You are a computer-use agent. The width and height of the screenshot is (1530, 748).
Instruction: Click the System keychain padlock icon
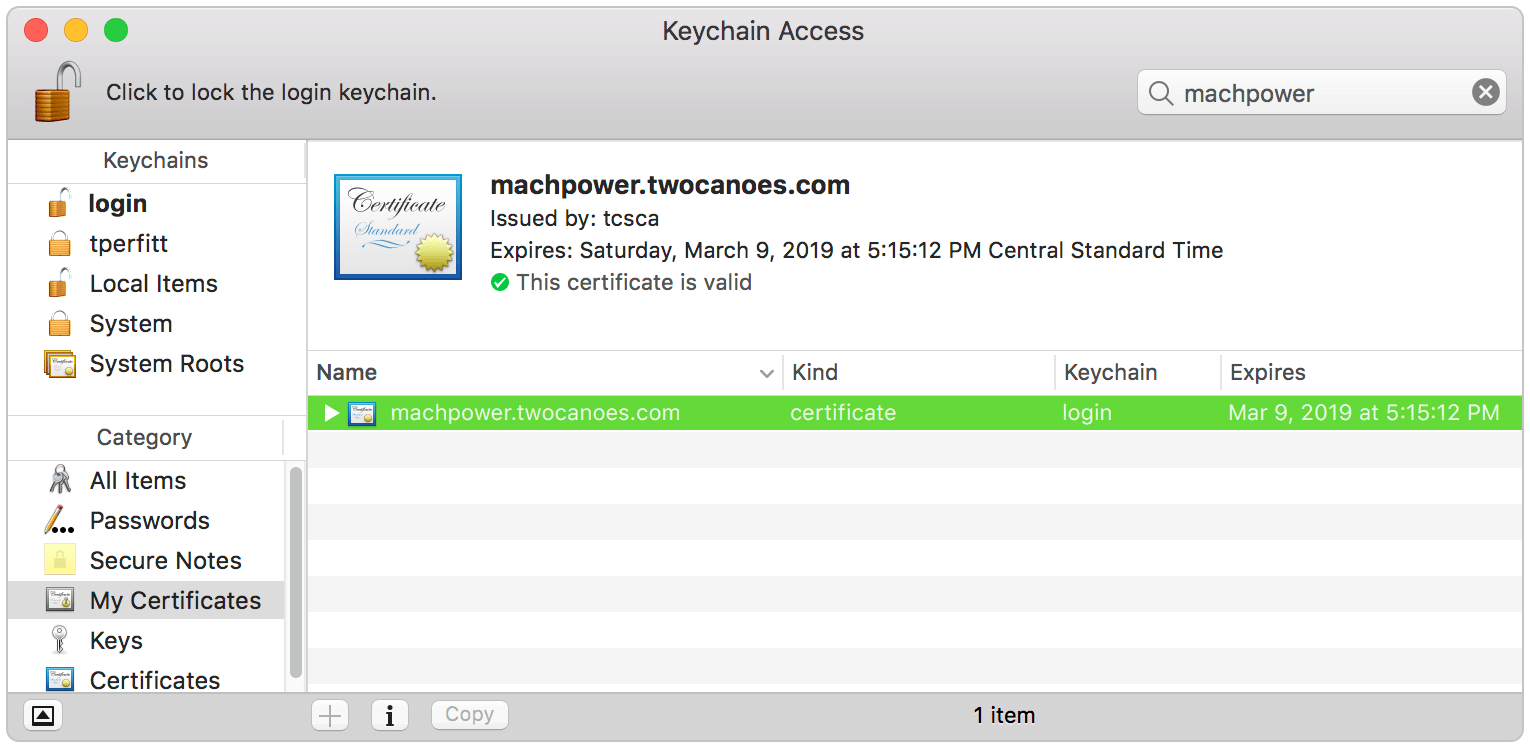point(60,324)
